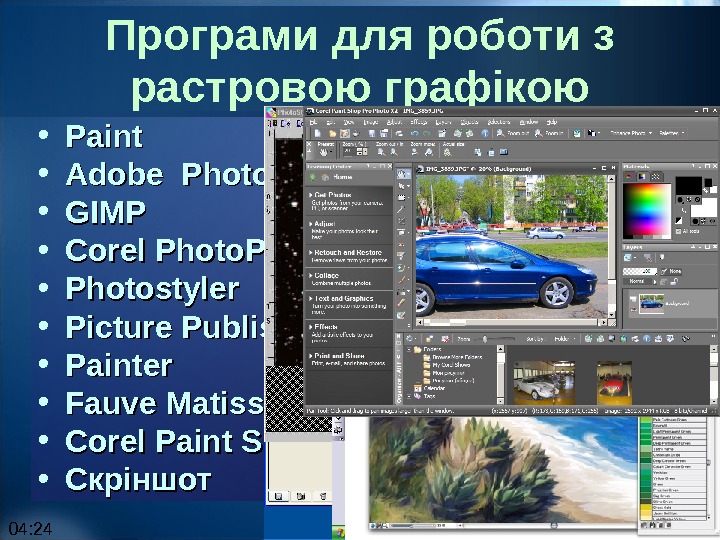Click the Open folder icon in toolbar
Viewport: 720px width, 540px height.
point(332,133)
